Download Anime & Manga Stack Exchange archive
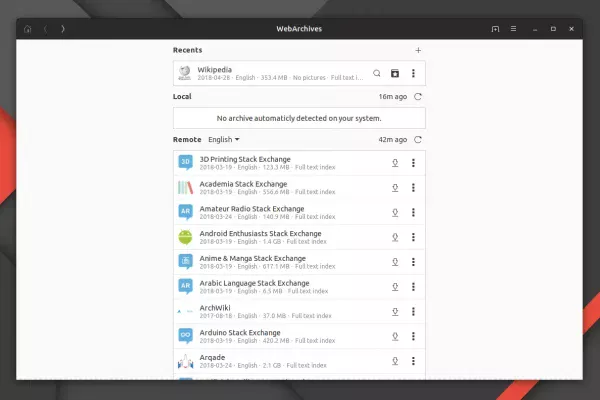 (395, 262)
